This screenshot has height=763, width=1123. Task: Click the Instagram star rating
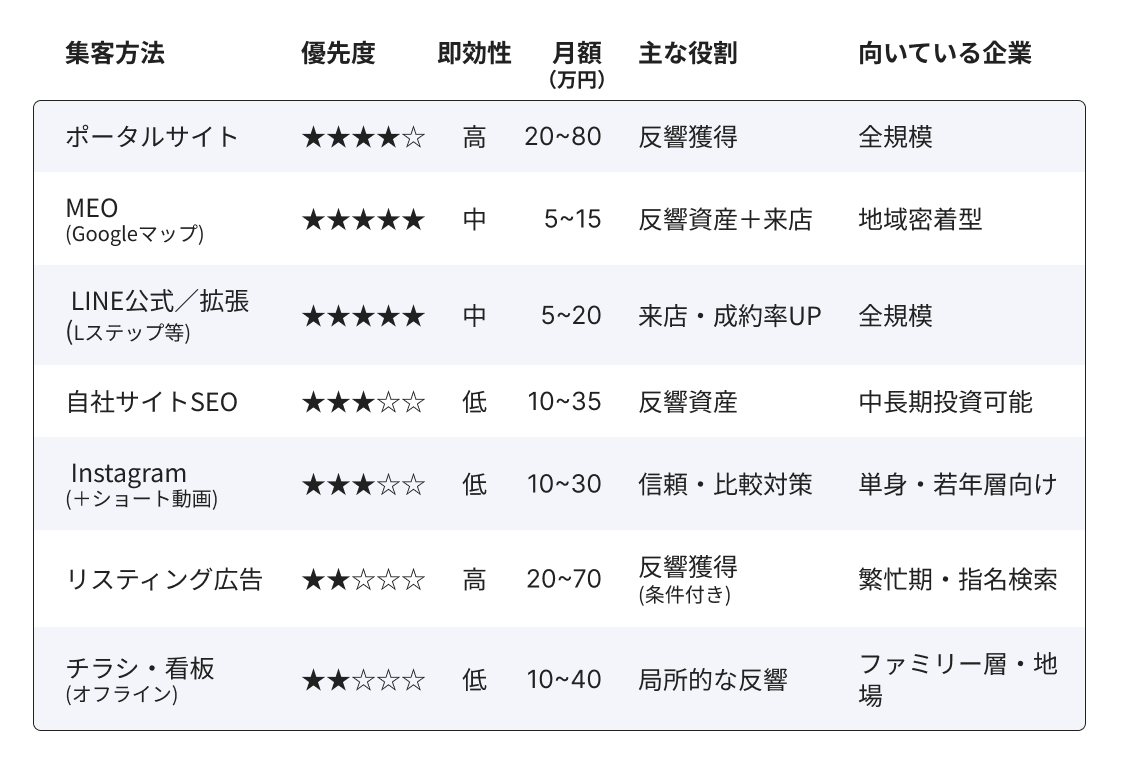[363, 484]
